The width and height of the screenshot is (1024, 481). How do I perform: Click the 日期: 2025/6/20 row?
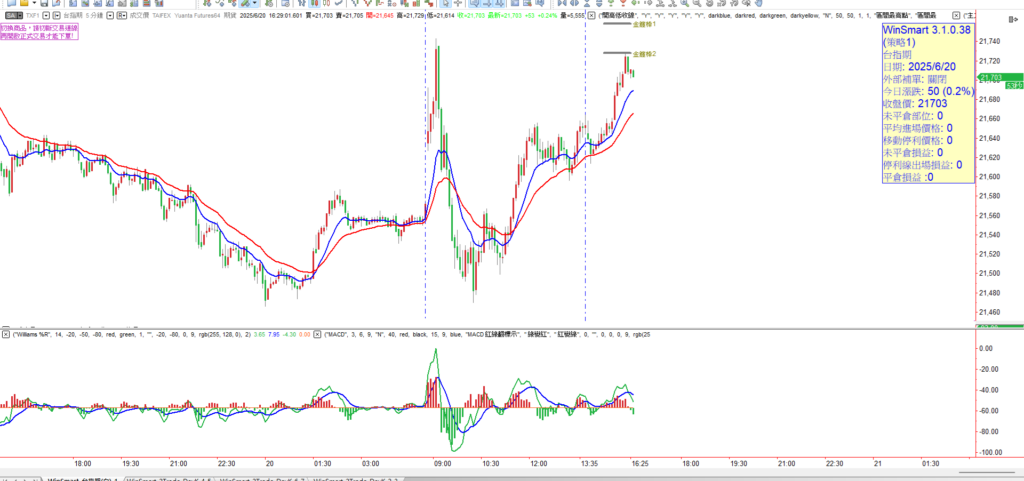pos(918,67)
